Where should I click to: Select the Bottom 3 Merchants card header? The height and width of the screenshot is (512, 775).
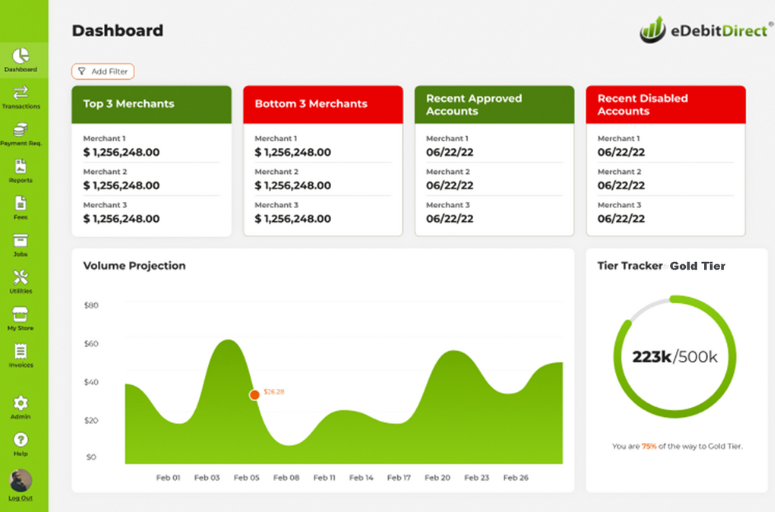tap(323, 104)
